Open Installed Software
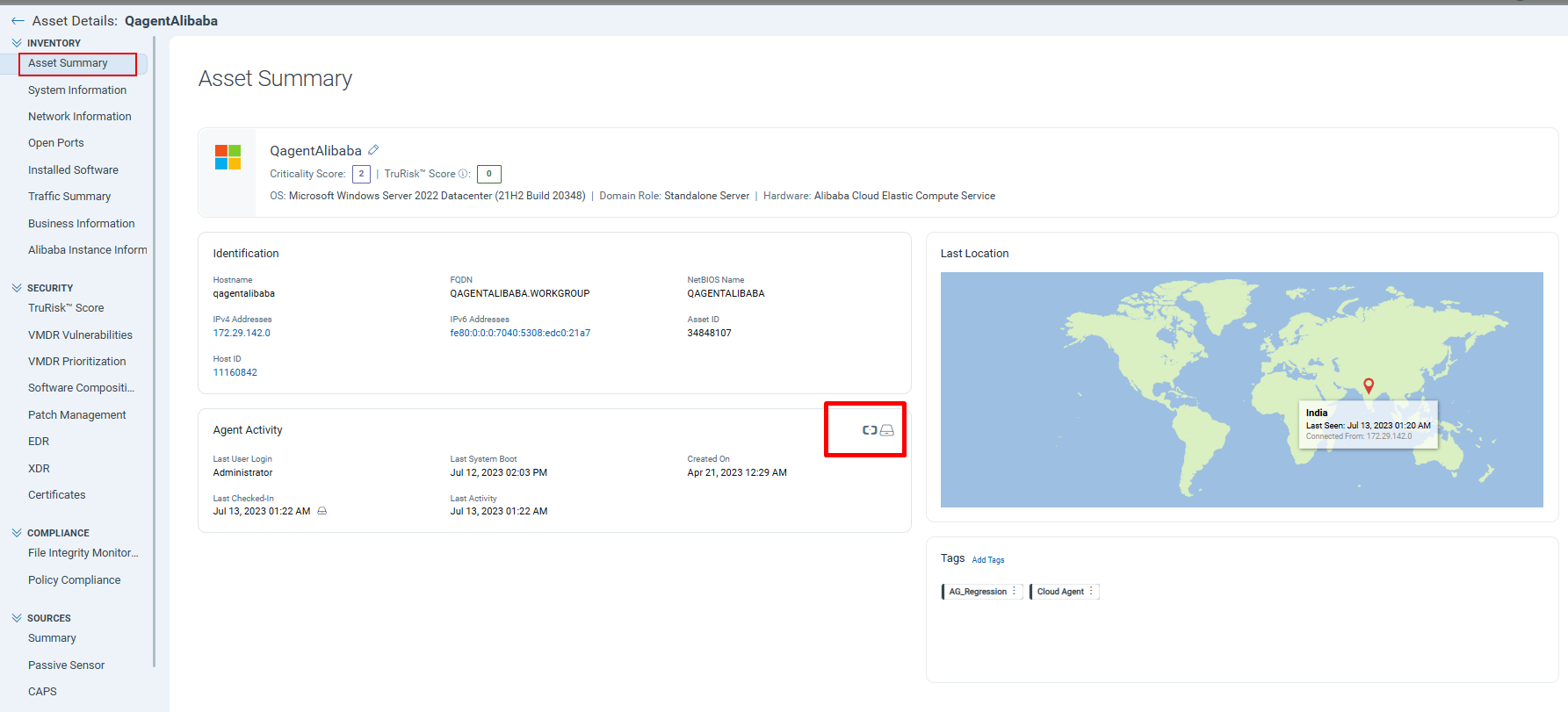Screen dimensions: 1568x712 tap(73, 170)
